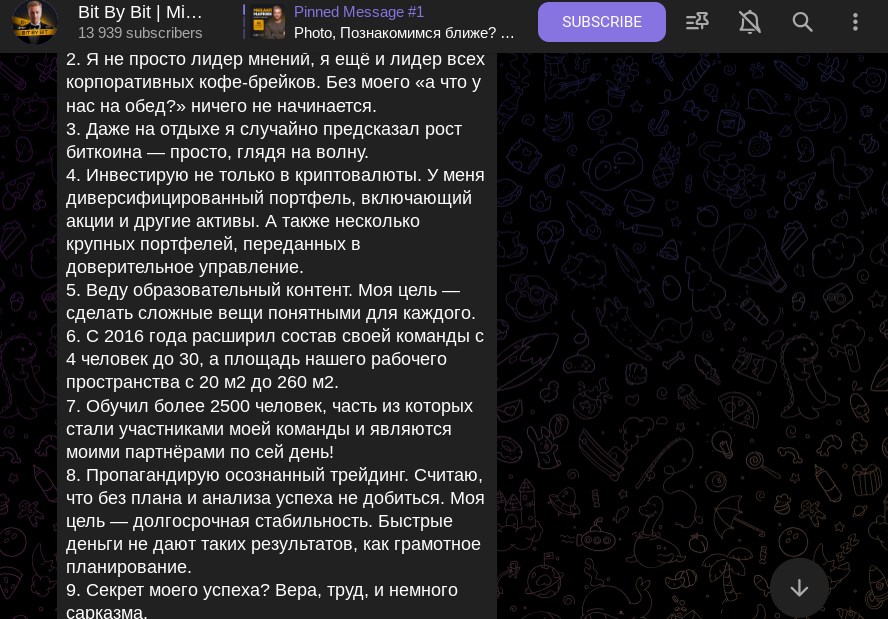Open the pinned messages list icon
The width and height of the screenshot is (888, 619).
point(697,22)
